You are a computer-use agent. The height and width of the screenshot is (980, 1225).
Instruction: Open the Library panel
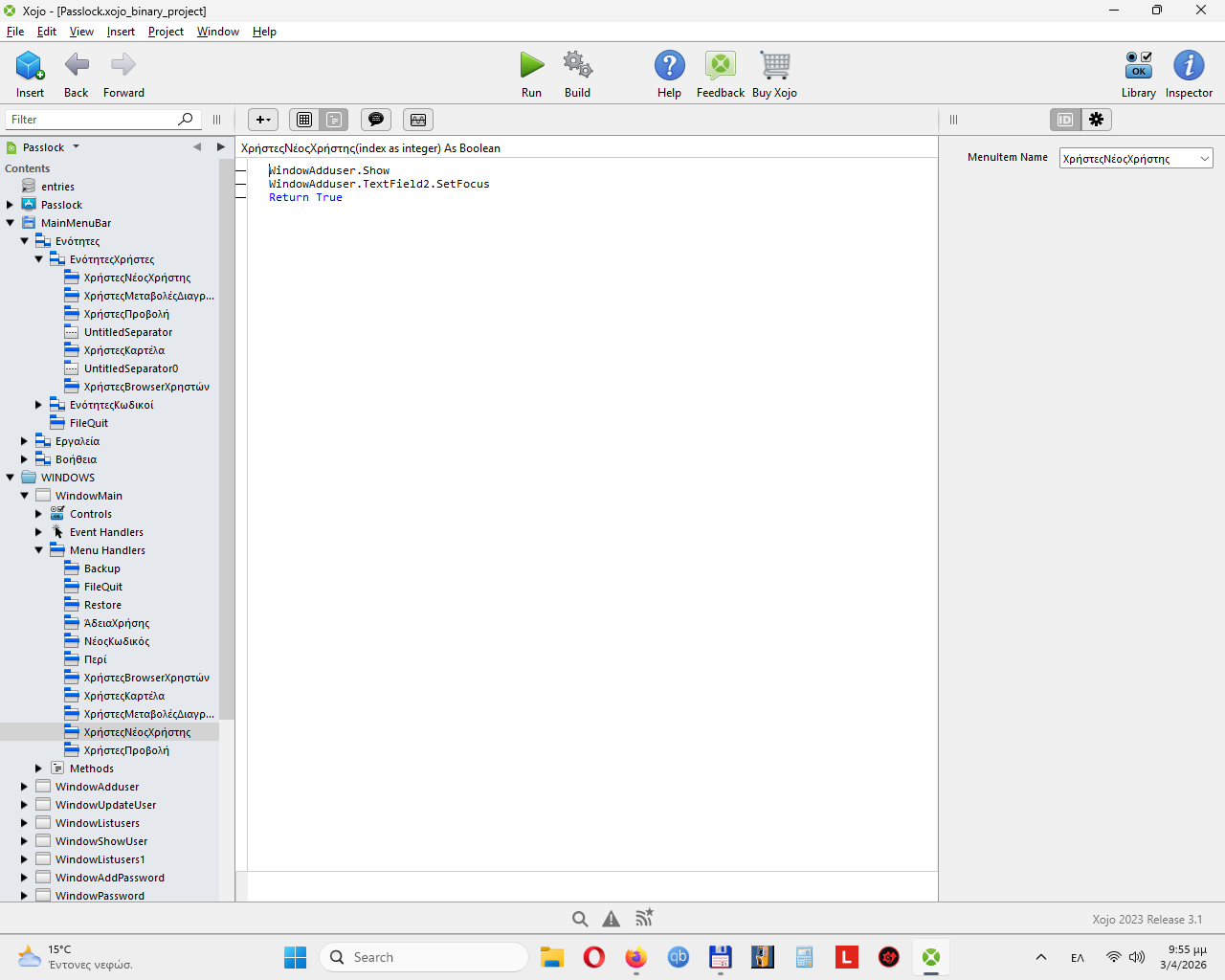(x=1138, y=66)
